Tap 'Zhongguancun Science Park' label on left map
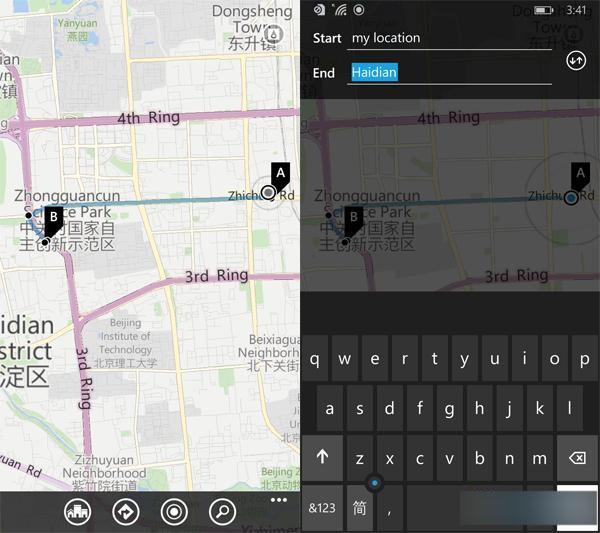This screenshot has height=533, width=600. tap(67, 204)
